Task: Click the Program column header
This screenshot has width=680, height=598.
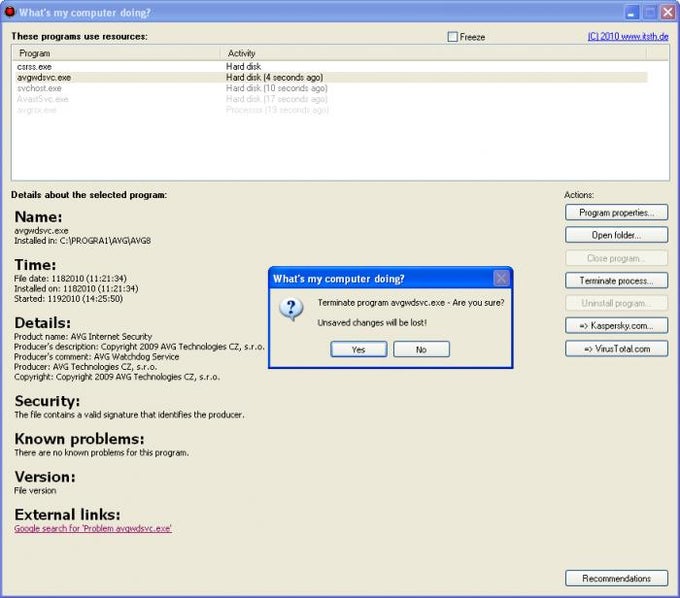Action: pyautogui.click(x=116, y=53)
